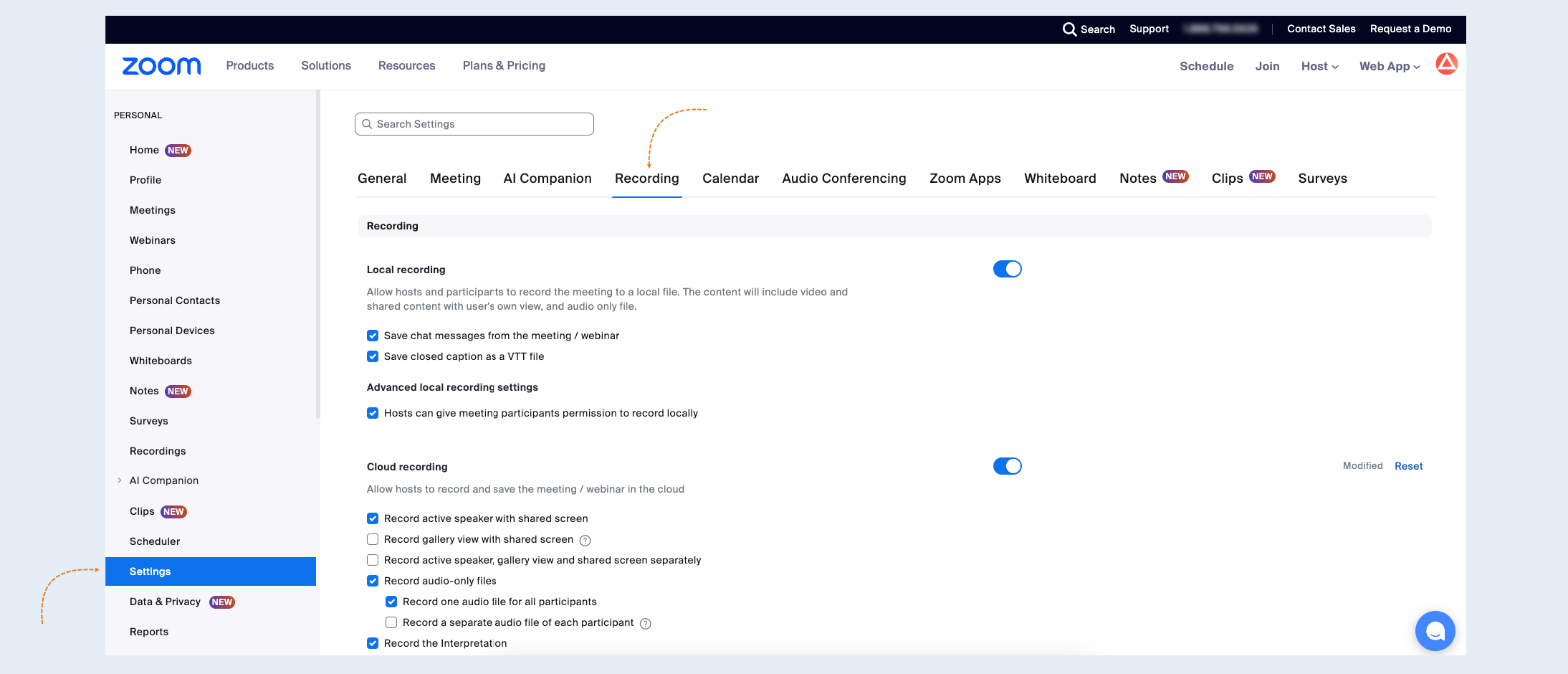
Task: Open the chat support bubble
Action: click(x=1435, y=631)
